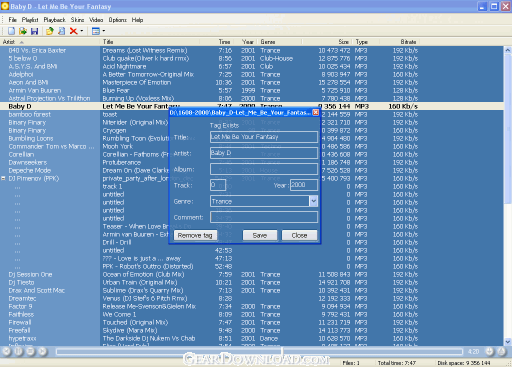Click playlist scrollbar up arrow
Image resolution: width=512 pixels, height=367 pixels.
click(508, 50)
